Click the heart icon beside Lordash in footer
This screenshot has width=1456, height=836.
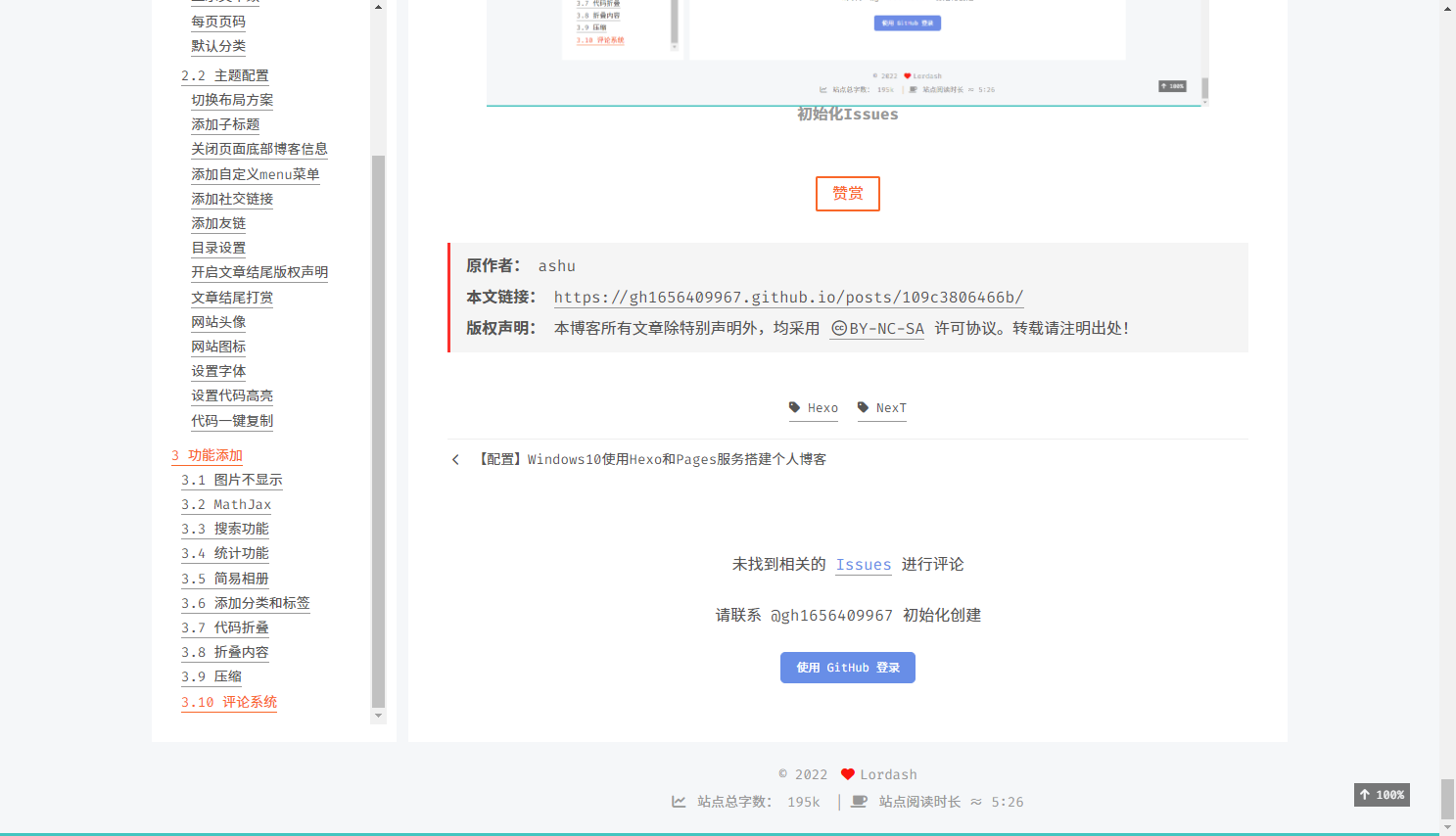tap(848, 773)
